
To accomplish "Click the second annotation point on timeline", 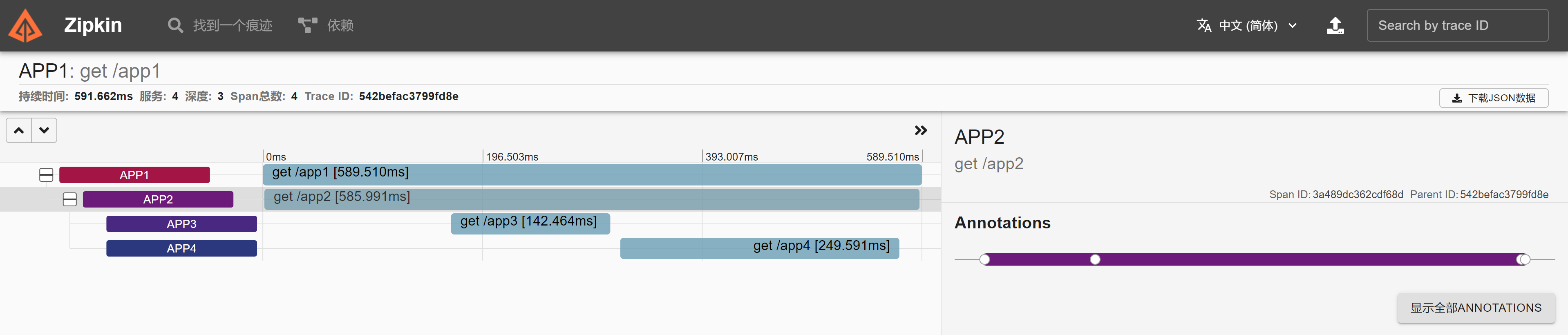I will tap(1095, 259).
